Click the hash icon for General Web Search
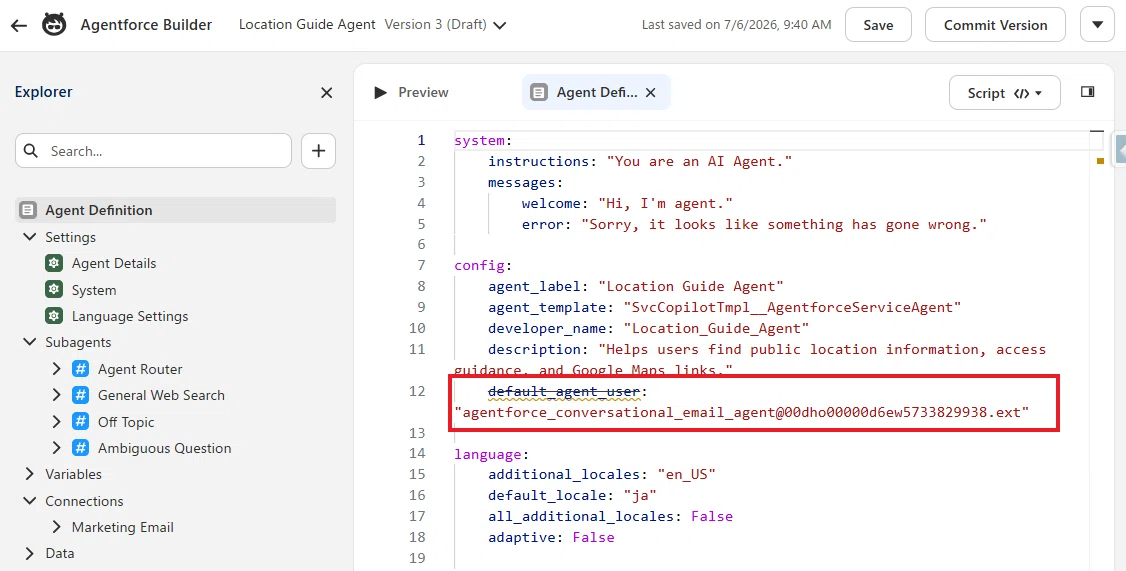This screenshot has height=571, width=1126. click(80, 395)
